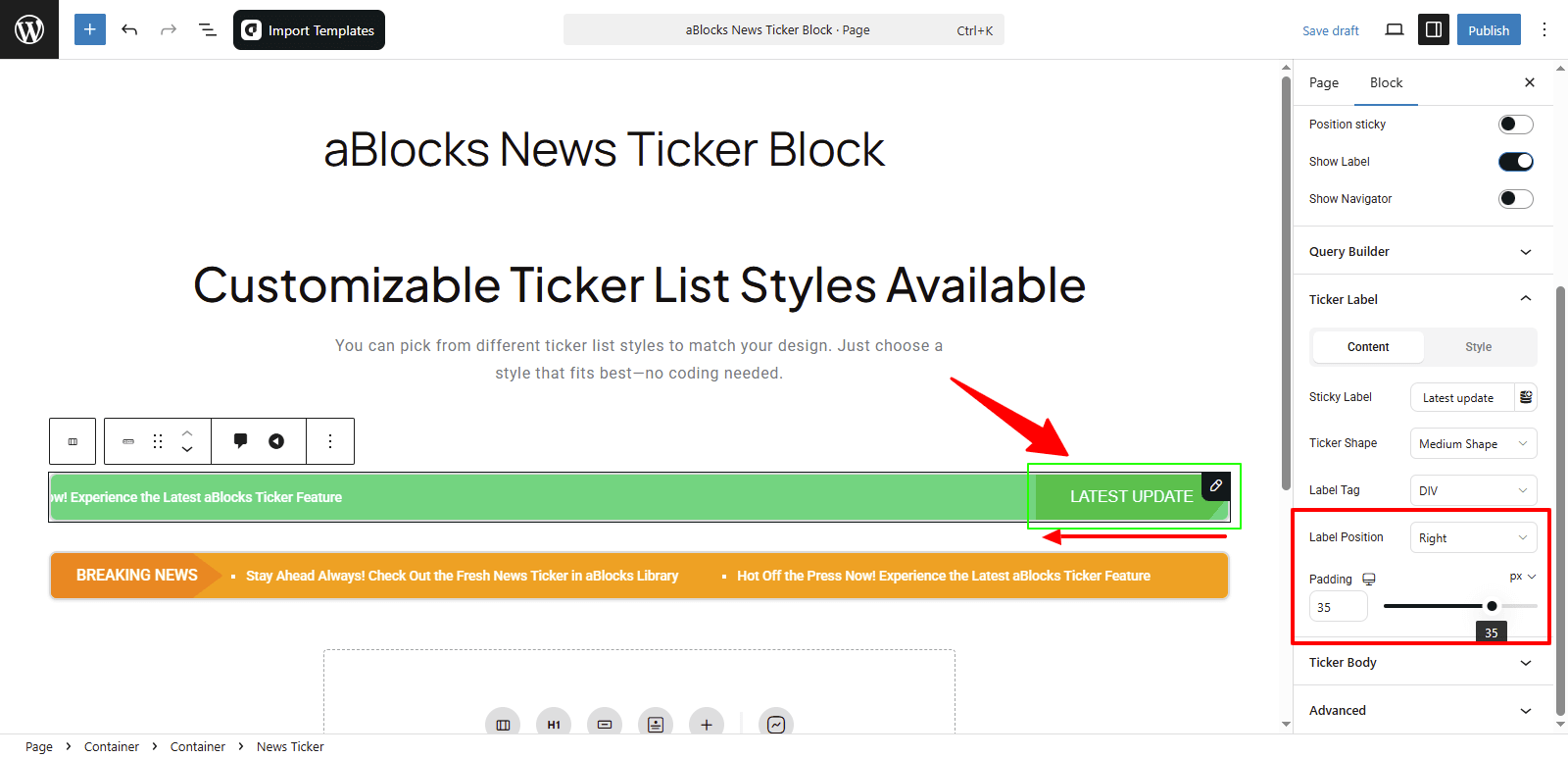This screenshot has width=1568, height=758.
Task: Move the block down with the arrow
Action: pyautogui.click(x=187, y=450)
